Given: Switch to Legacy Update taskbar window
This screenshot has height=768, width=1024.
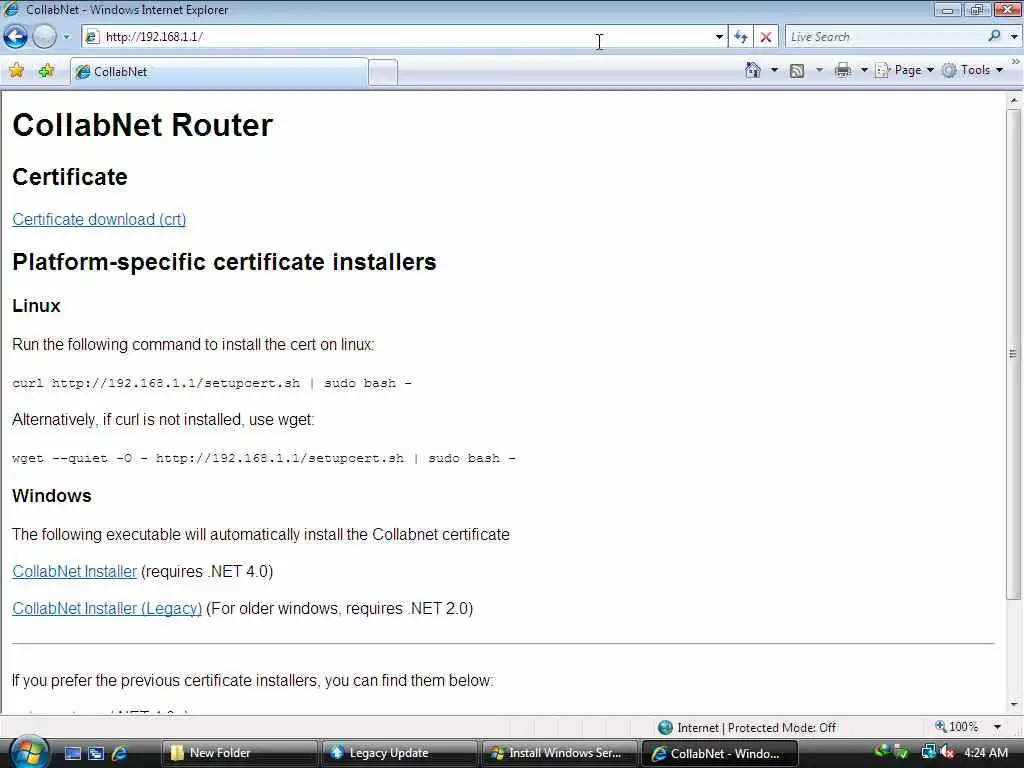Looking at the screenshot, I should tap(399, 753).
